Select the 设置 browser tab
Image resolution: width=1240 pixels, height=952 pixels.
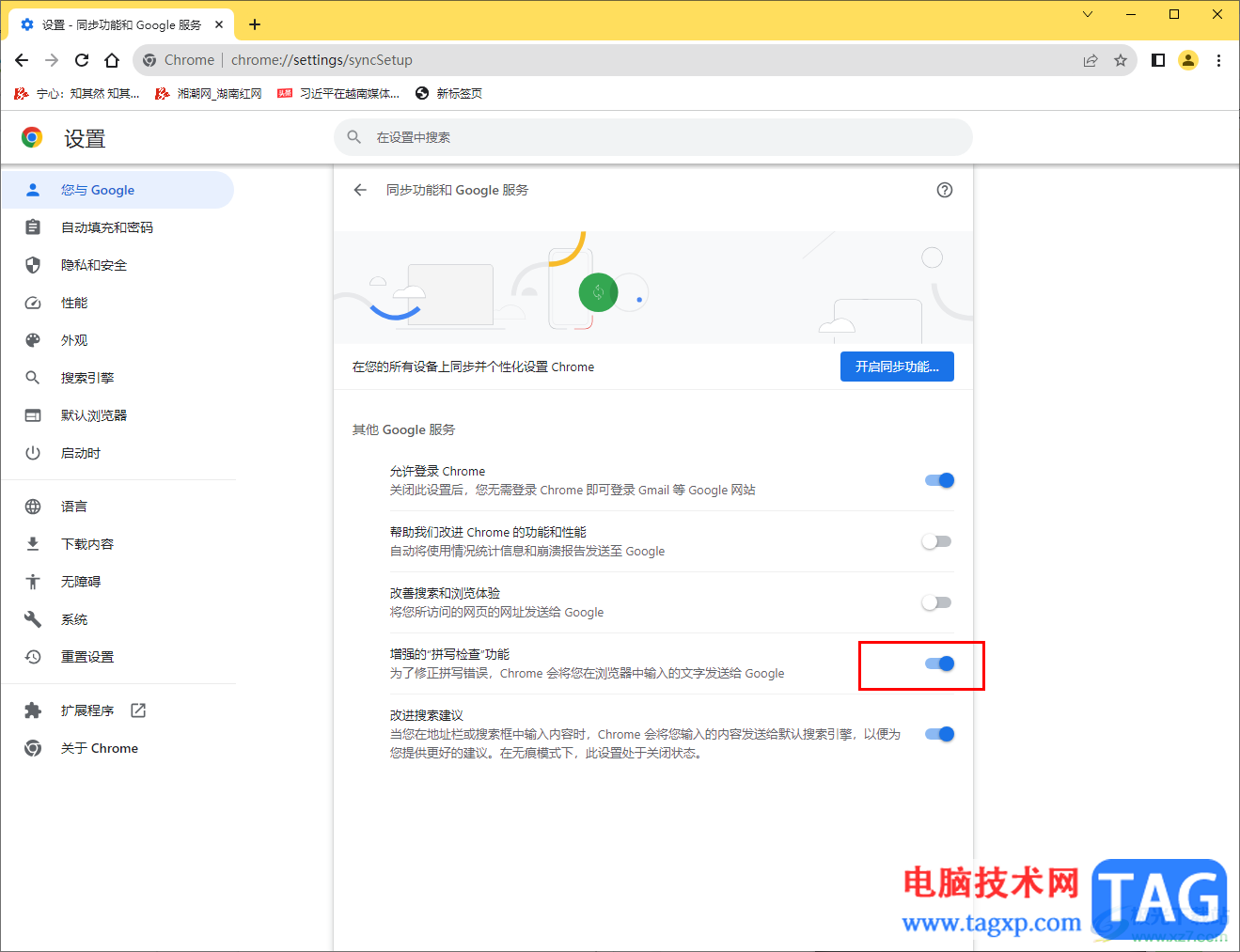click(x=121, y=24)
